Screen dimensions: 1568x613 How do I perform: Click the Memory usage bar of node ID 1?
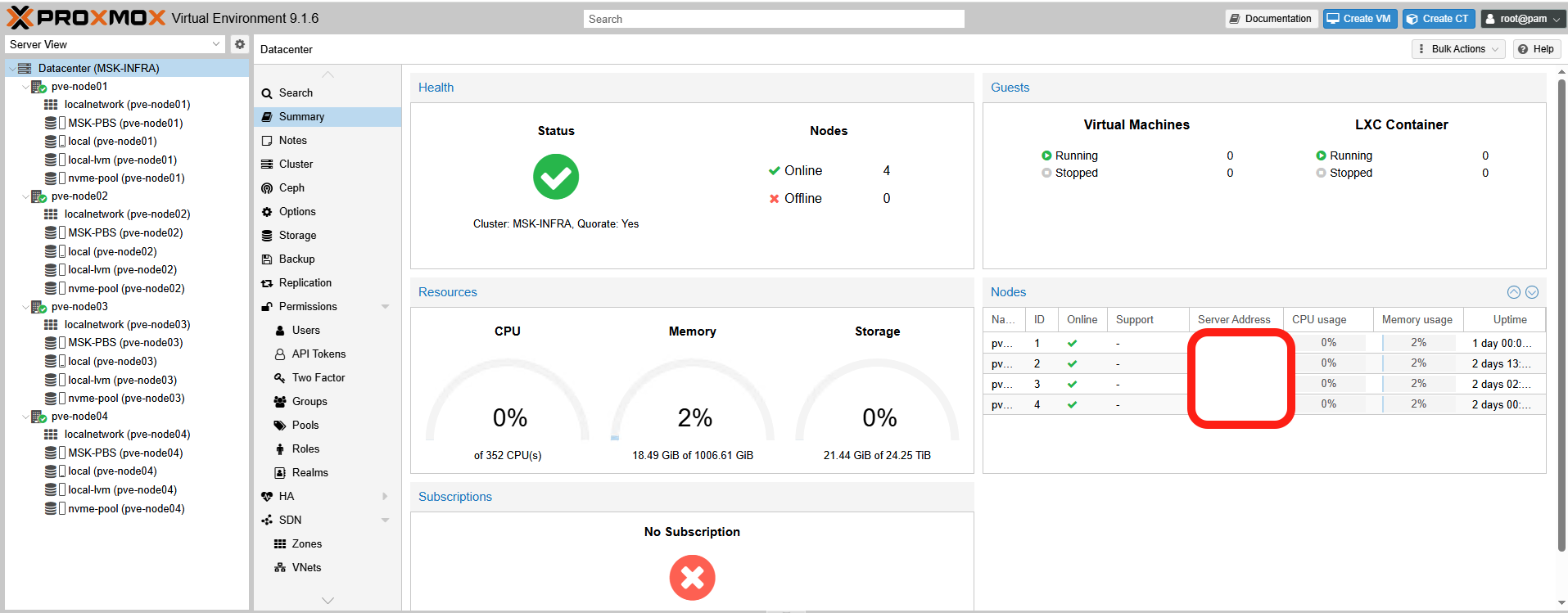1418,343
